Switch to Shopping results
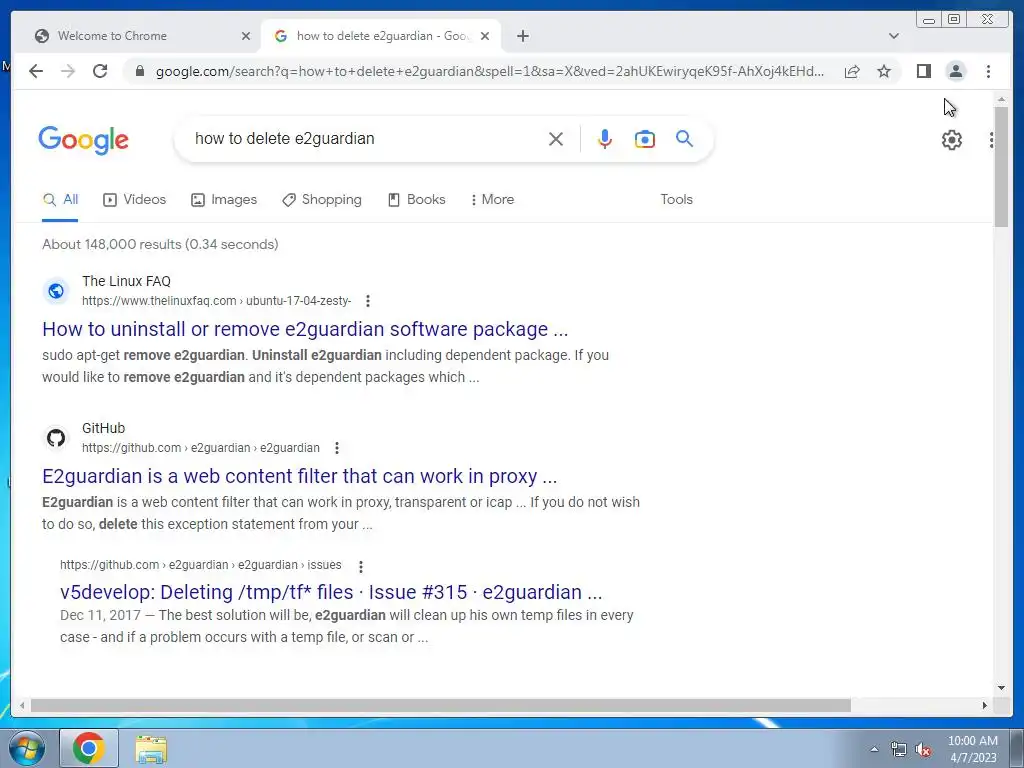 321,200
